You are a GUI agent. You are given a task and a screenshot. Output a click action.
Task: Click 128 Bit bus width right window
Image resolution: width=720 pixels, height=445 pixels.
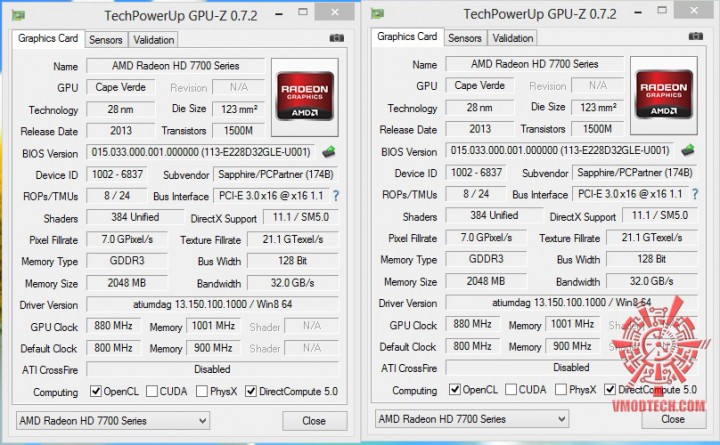(x=652, y=259)
